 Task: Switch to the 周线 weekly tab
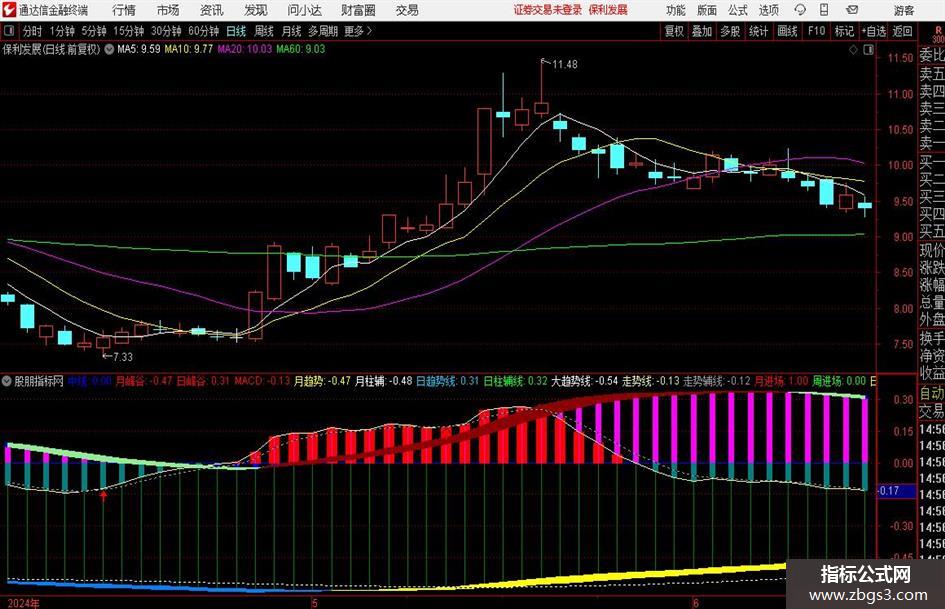(264, 31)
